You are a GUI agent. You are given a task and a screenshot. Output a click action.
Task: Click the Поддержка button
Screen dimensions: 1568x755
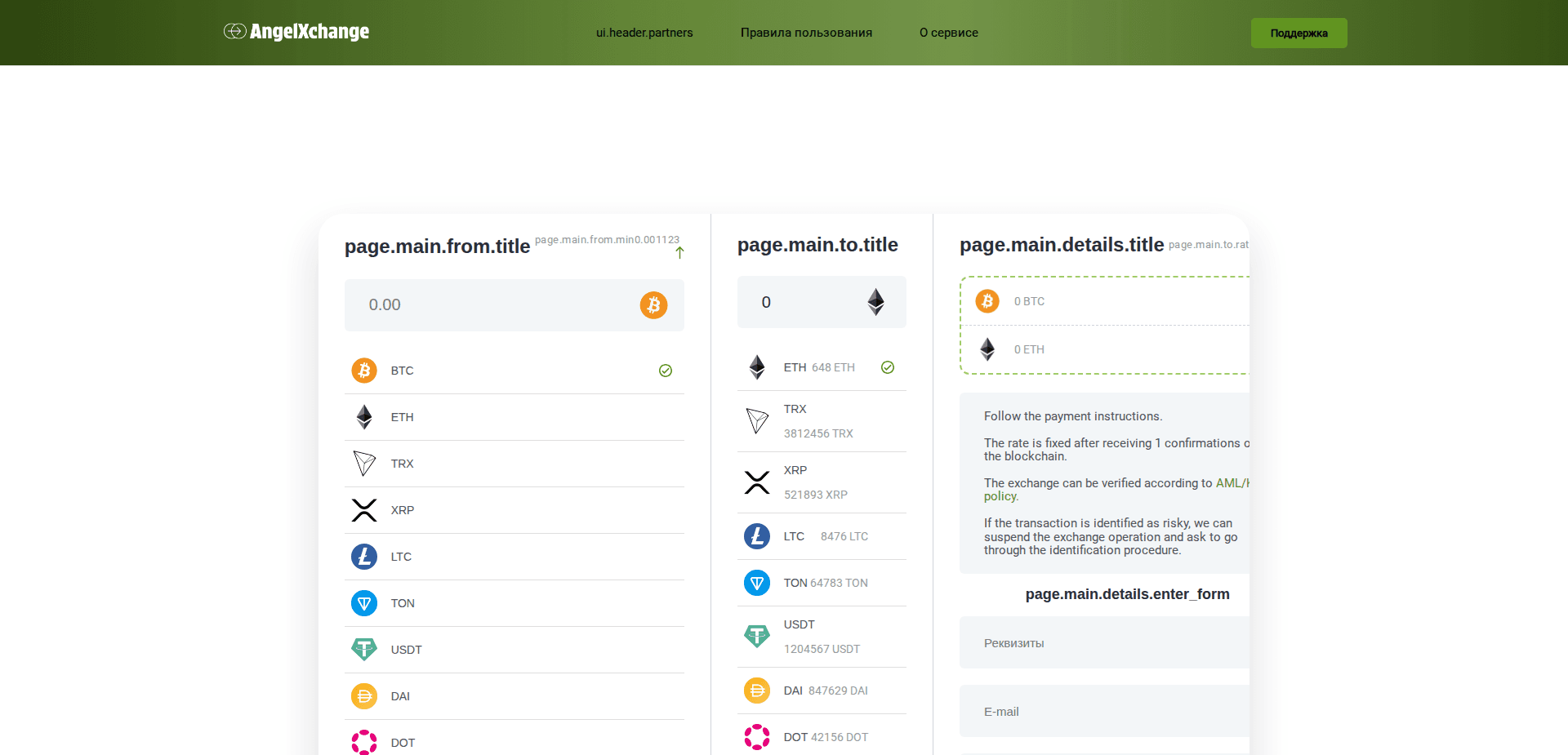pos(1298,33)
